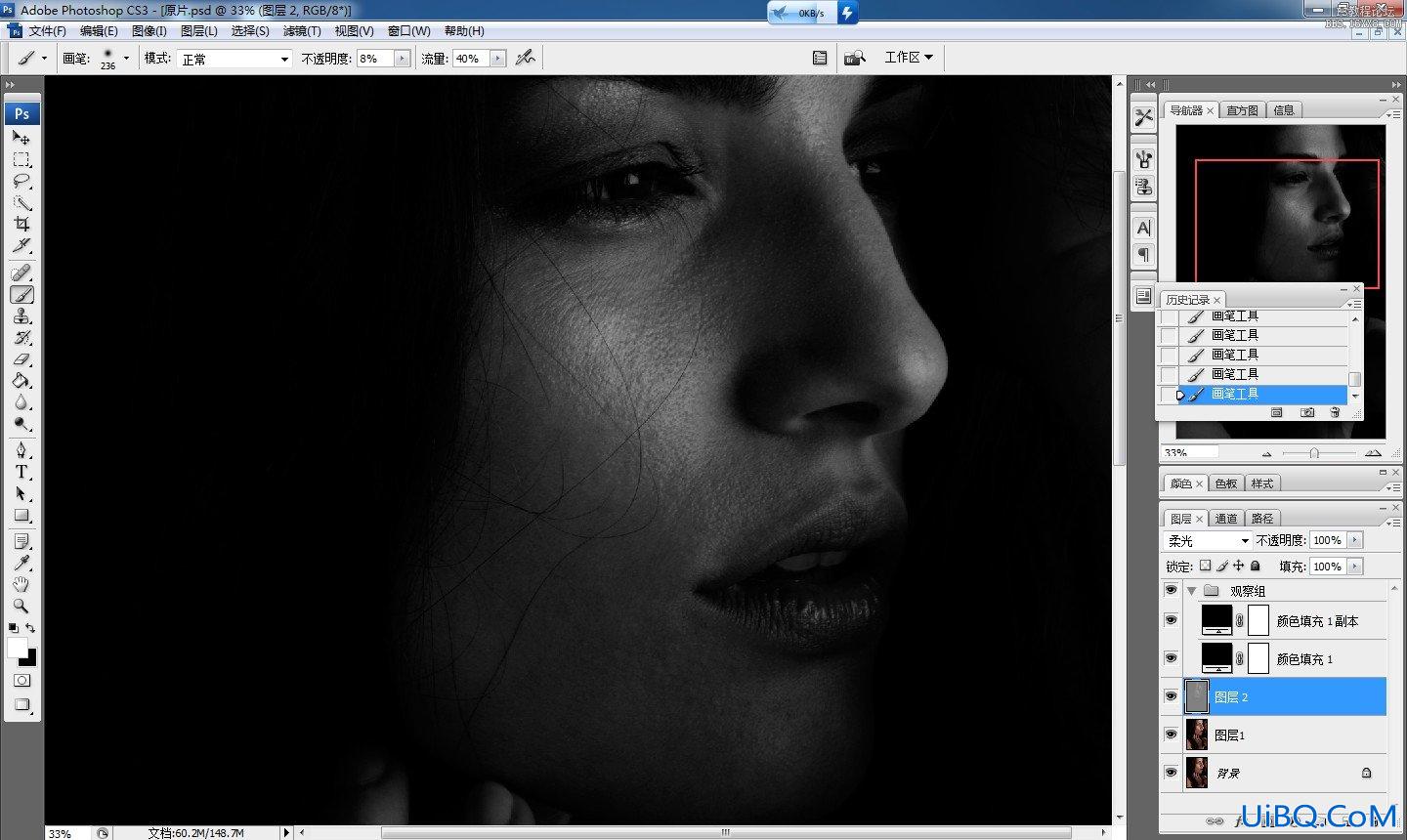Hide the 图层 2 layer
The image size is (1407, 840).
(1171, 696)
